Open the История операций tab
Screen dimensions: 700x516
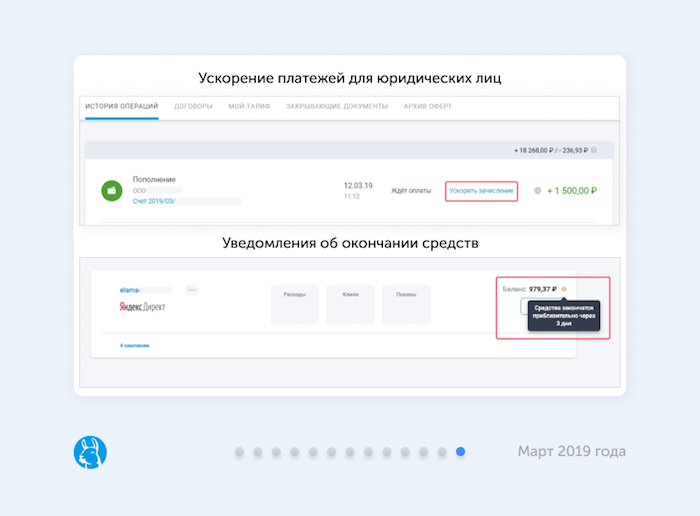(x=121, y=106)
